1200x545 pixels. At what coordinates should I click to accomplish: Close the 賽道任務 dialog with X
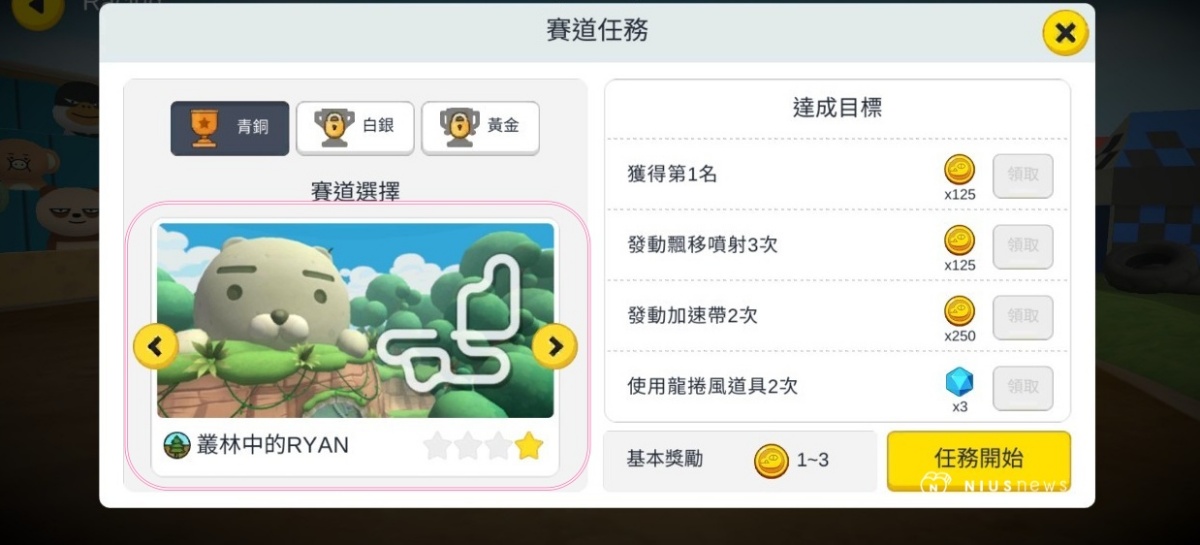[x=1066, y=34]
